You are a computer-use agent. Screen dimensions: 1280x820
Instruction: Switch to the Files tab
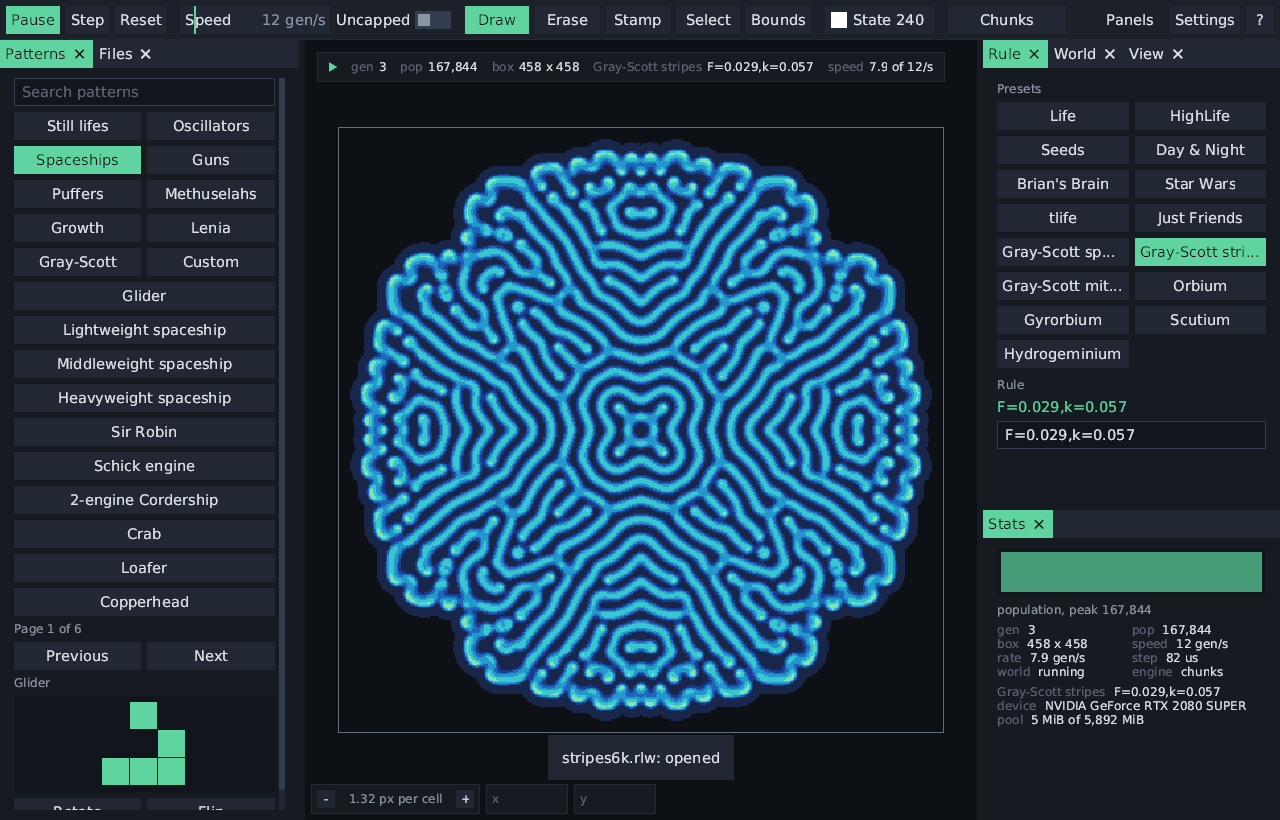115,54
